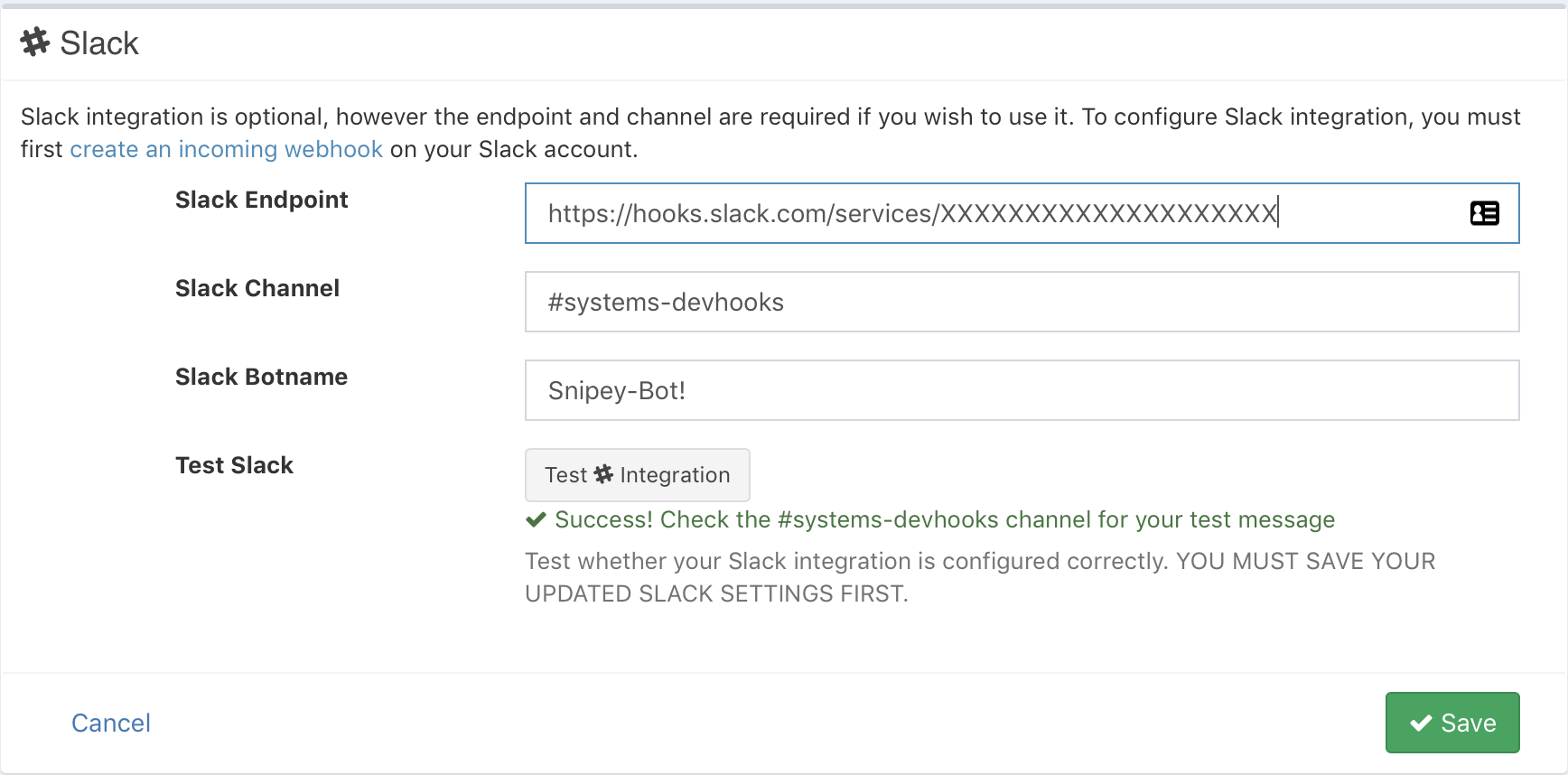
Task: Click the Slack logo icon in header
Action: (x=35, y=42)
